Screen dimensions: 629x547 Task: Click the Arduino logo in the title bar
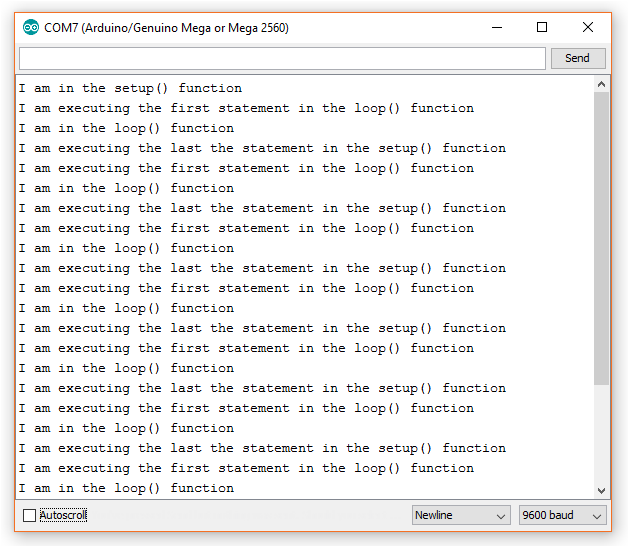click(x=31, y=27)
